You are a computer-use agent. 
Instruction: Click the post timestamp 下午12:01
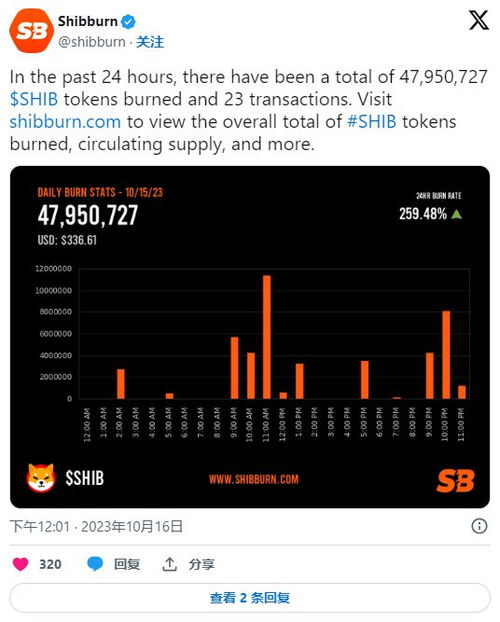click(x=40, y=527)
